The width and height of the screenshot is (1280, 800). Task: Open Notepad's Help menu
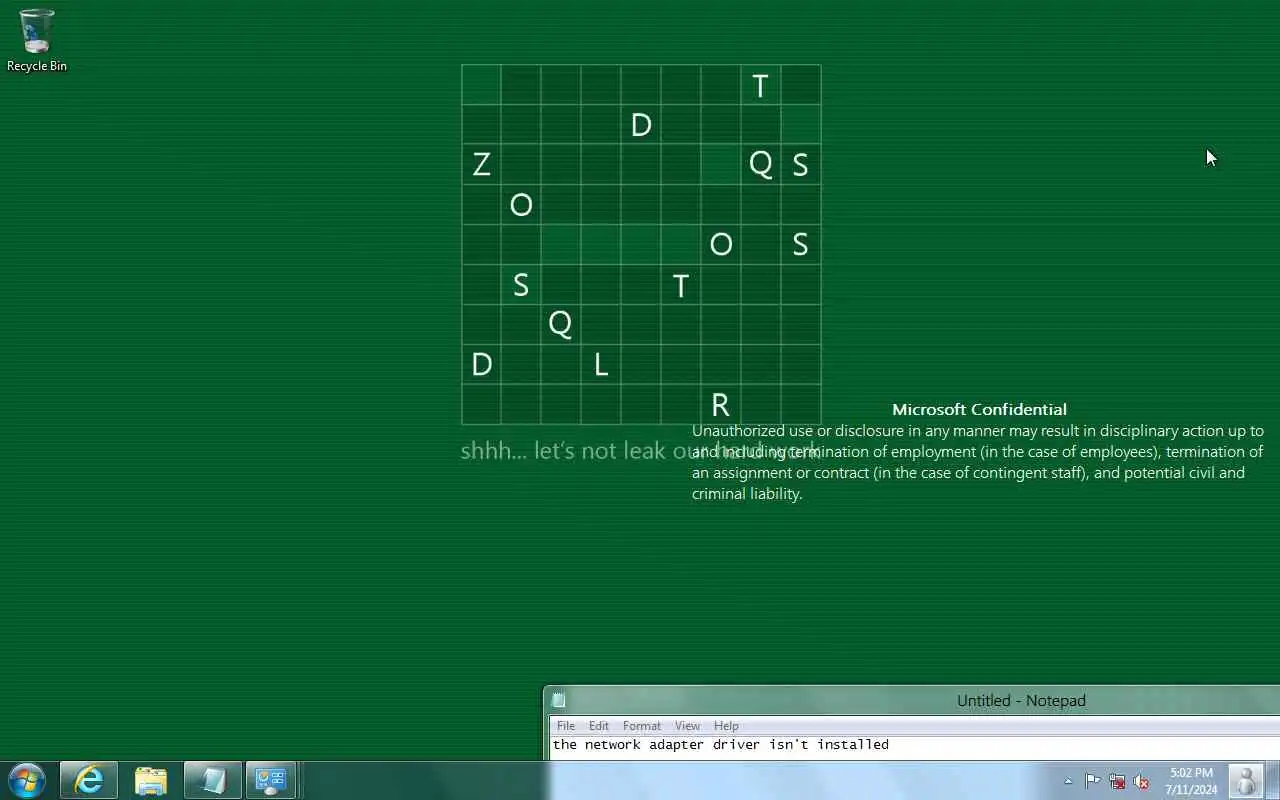click(x=726, y=726)
